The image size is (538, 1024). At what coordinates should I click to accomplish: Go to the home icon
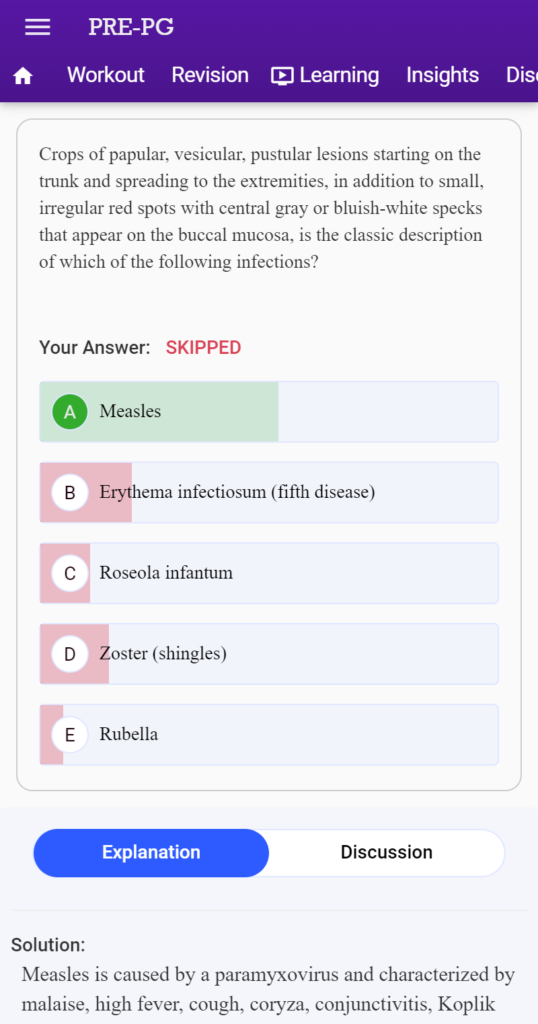click(x=23, y=76)
